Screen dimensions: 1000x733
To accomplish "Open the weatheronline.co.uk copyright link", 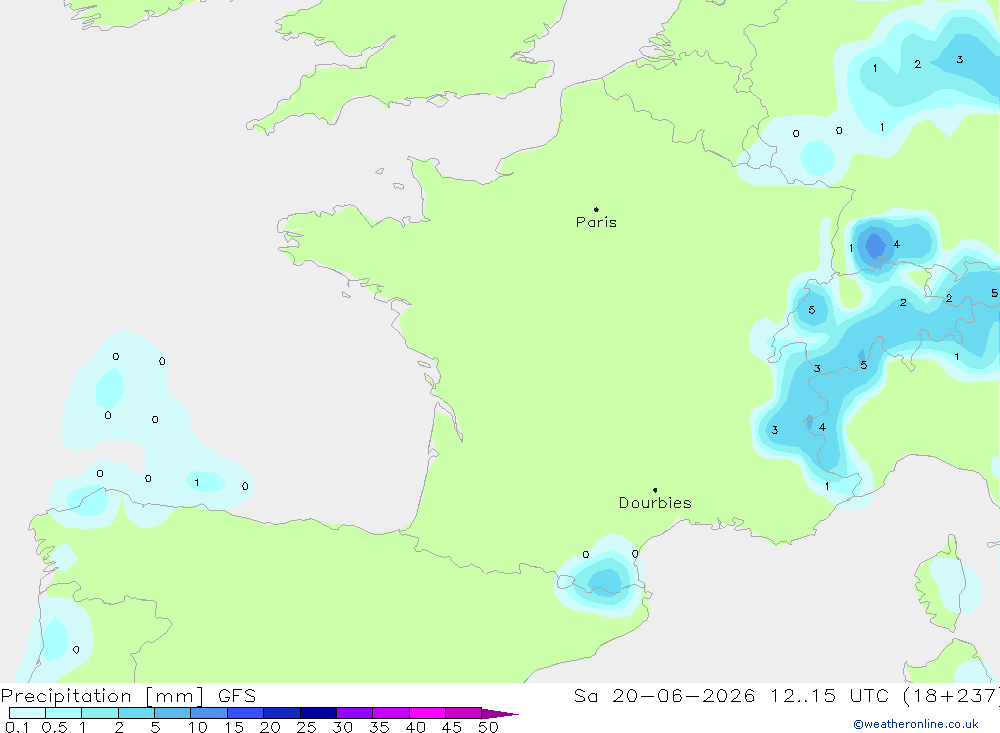I will click(x=916, y=724).
